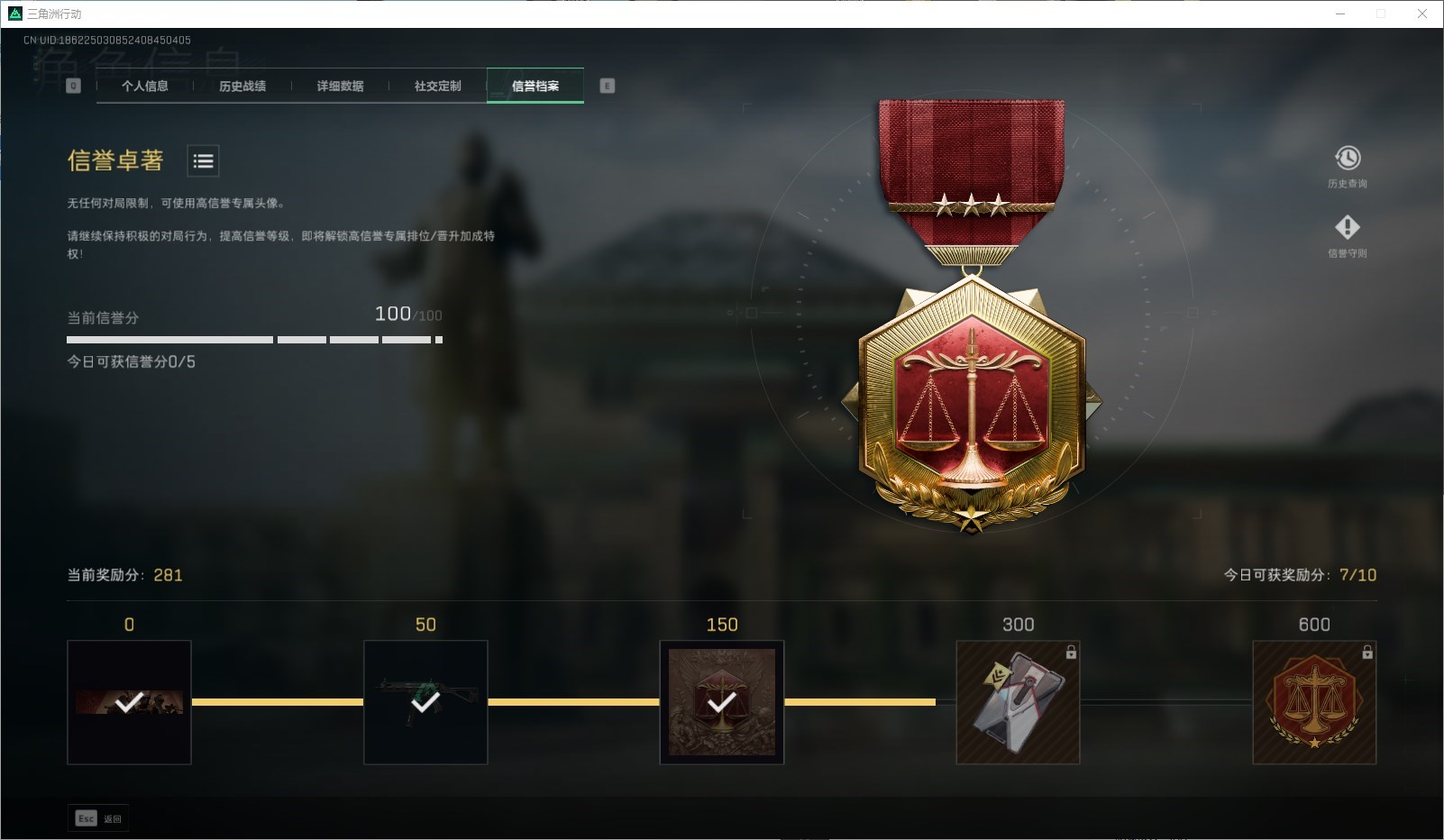Image resolution: width=1444 pixels, height=840 pixels.
Task: Select the claimed 0-point banner reward
Action: pyautogui.click(x=129, y=702)
